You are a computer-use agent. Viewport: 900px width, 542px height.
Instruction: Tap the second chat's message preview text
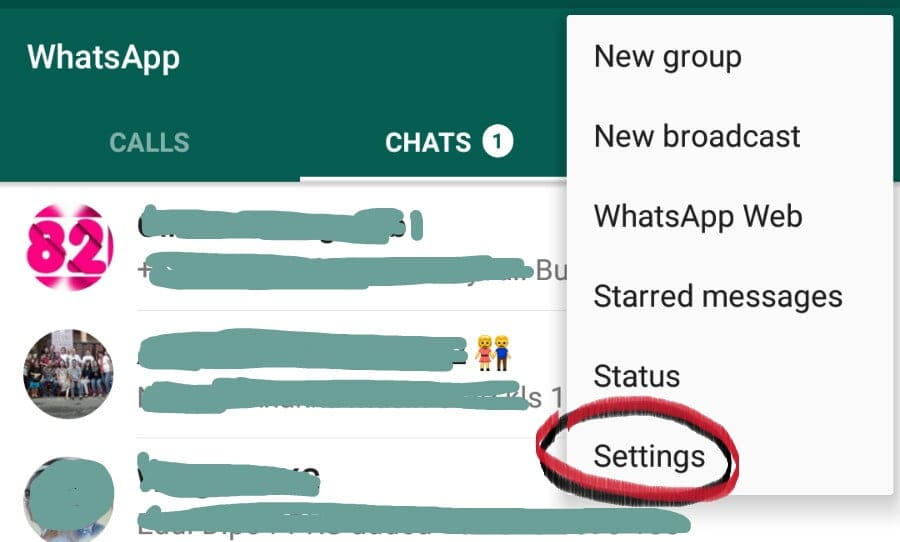[350, 396]
